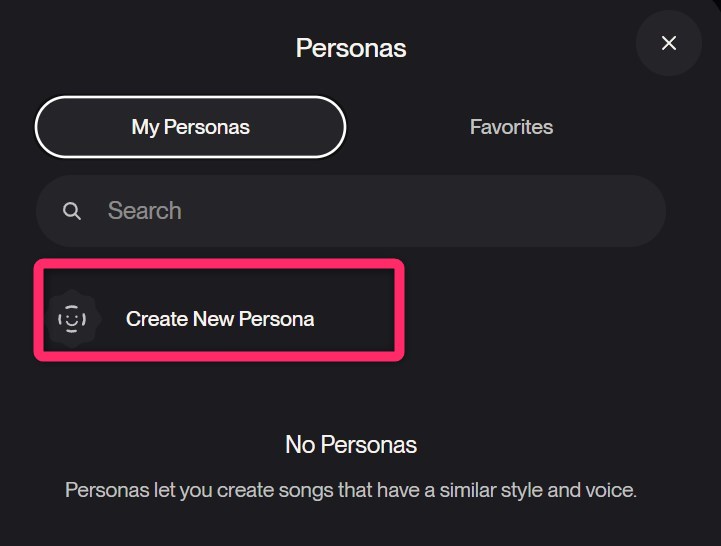Image resolution: width=721 pixels, height=546 pixels.
Task: Click the persona face icon
Action: point(72,319)
